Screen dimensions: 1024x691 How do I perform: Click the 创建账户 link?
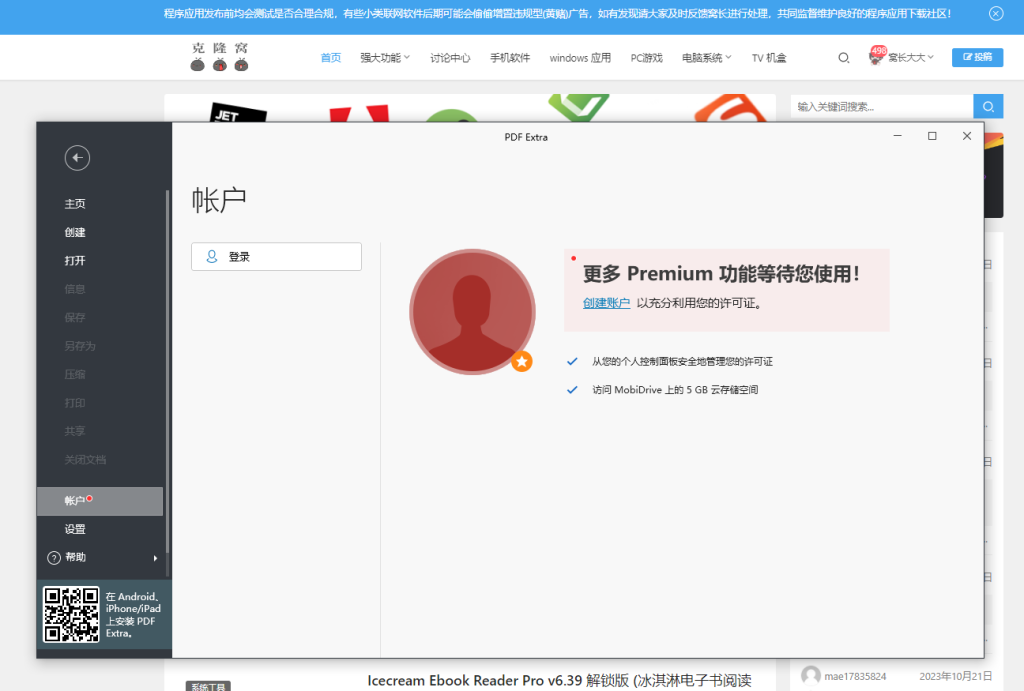(606, 303)
